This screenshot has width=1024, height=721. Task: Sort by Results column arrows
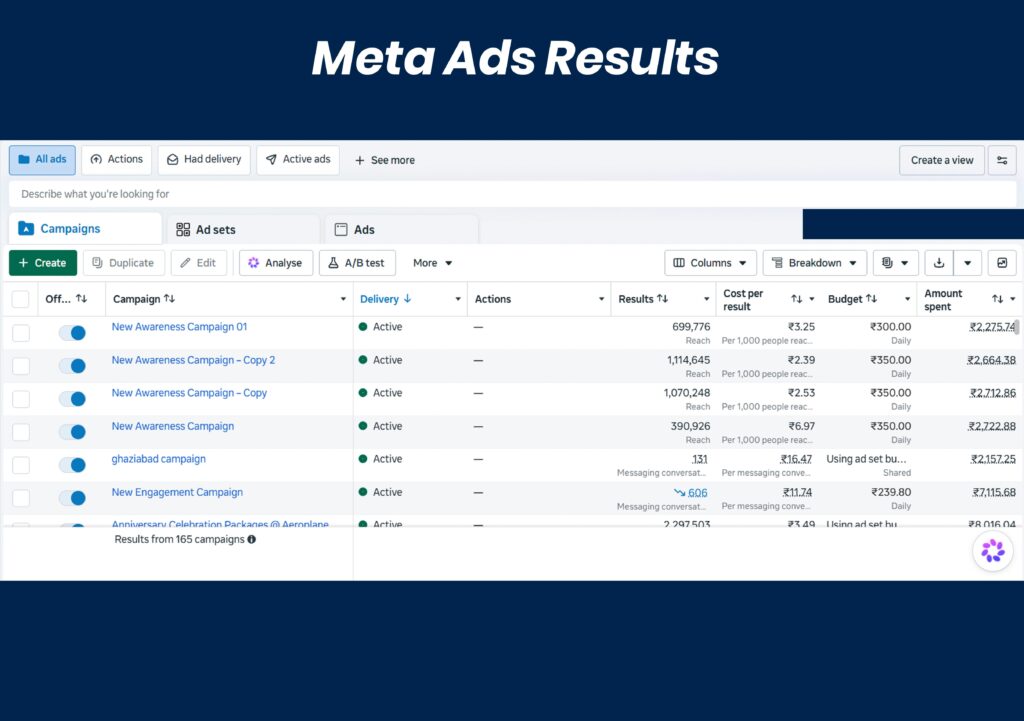(662, 298)
